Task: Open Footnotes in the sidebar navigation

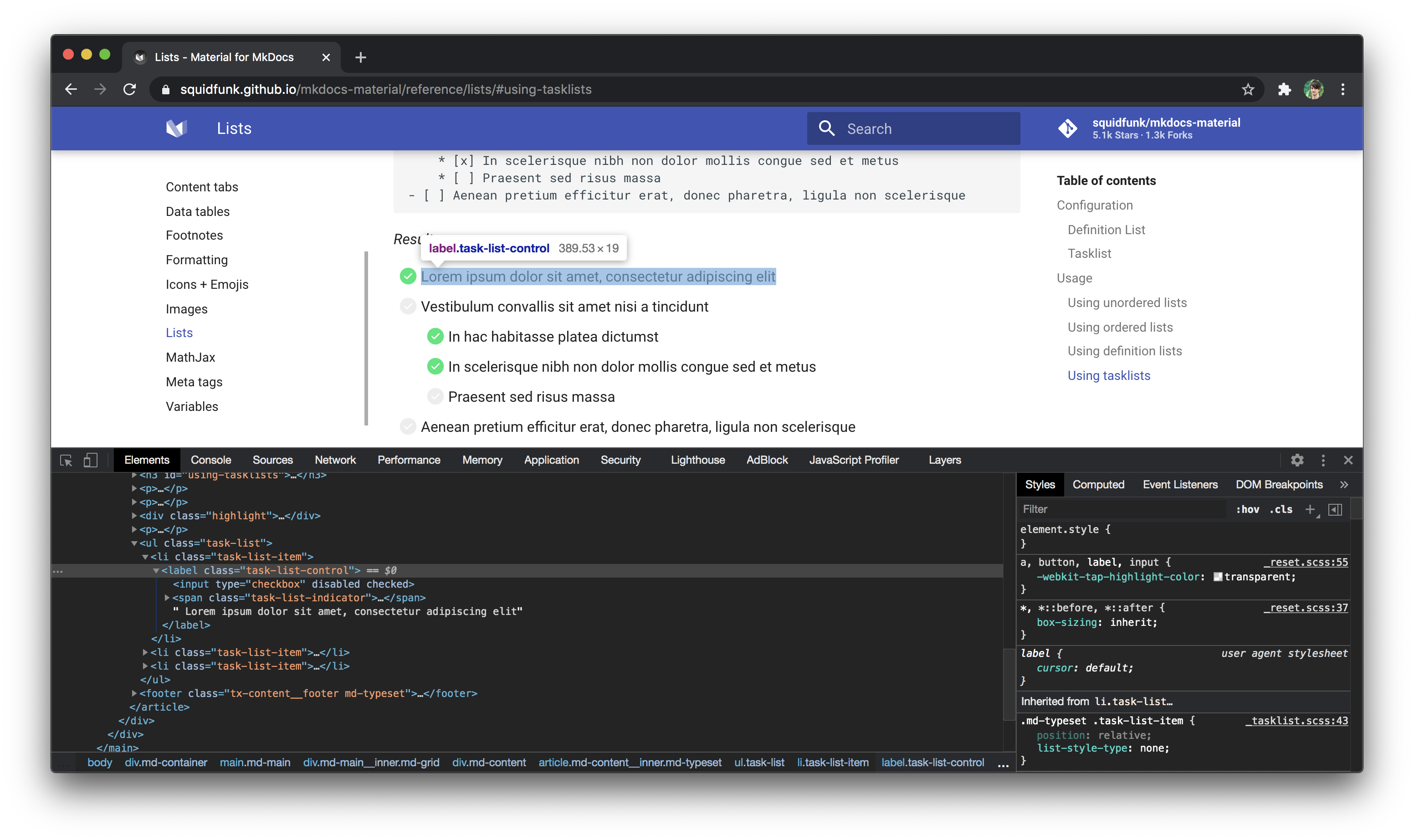Action: tap(194, 235)
